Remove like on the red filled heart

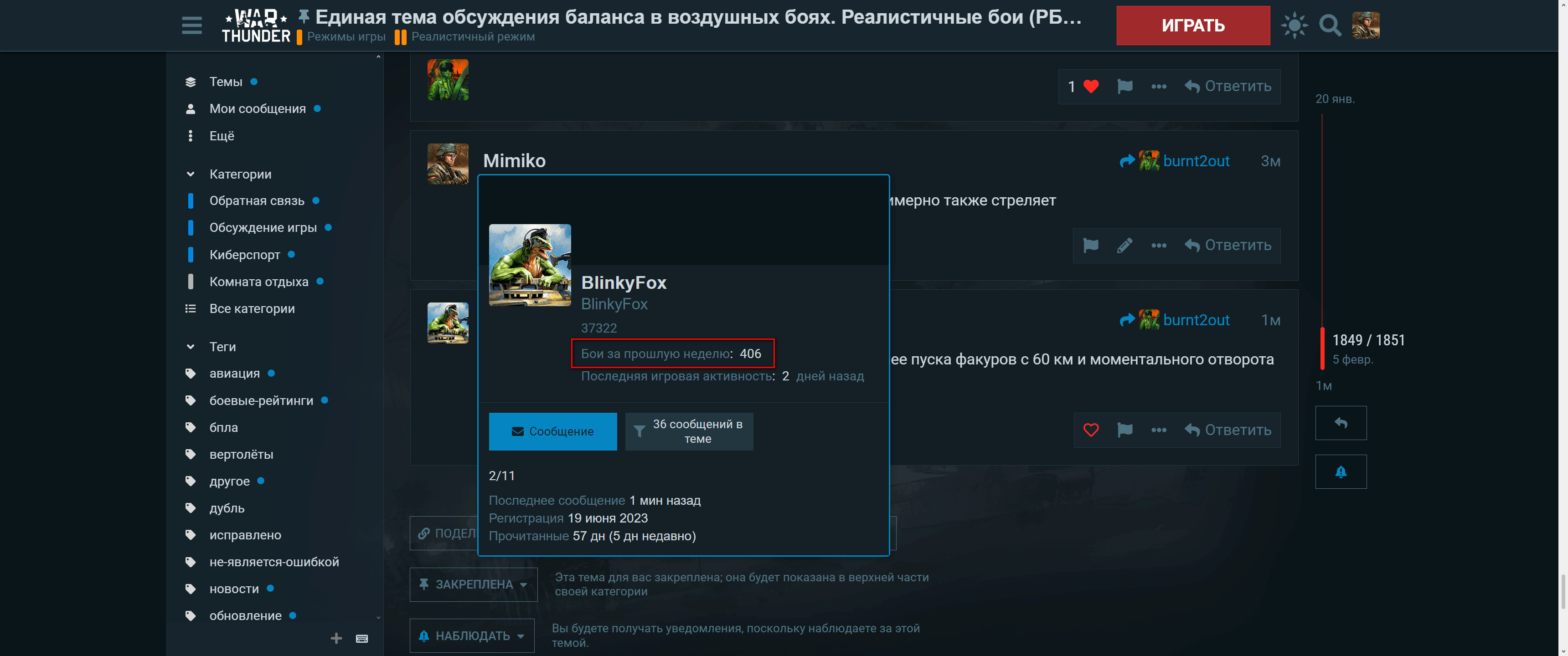click(x=1091, y=87)
